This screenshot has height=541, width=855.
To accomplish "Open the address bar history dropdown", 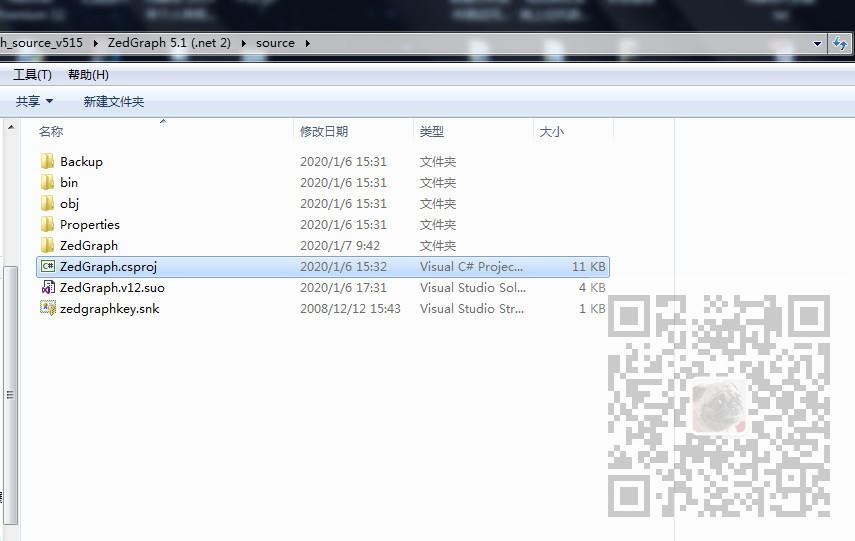I will [x=817, y=44].
